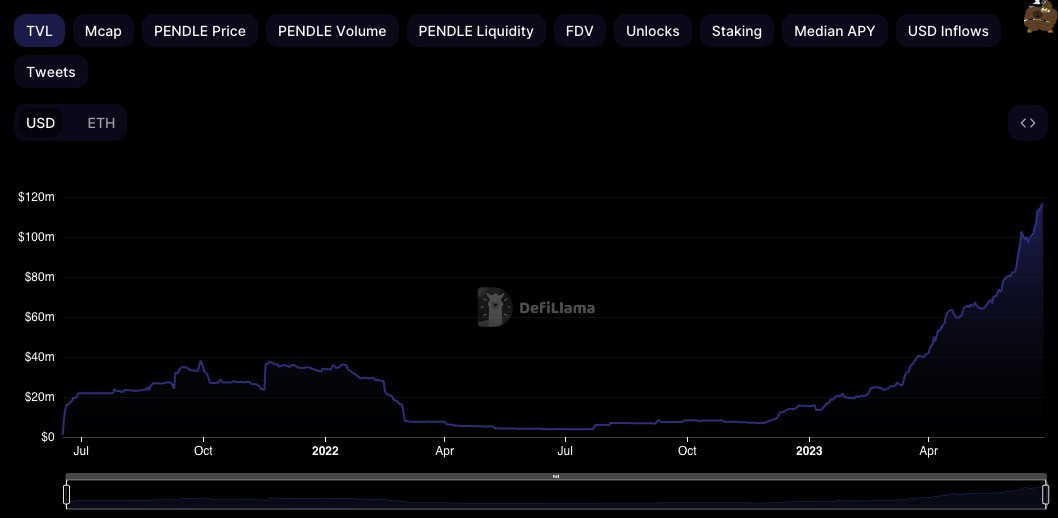The height and width of the screenshot is (518, 1058).
Task: Toggle the Tweets chart metric
Action: (51, 71)
